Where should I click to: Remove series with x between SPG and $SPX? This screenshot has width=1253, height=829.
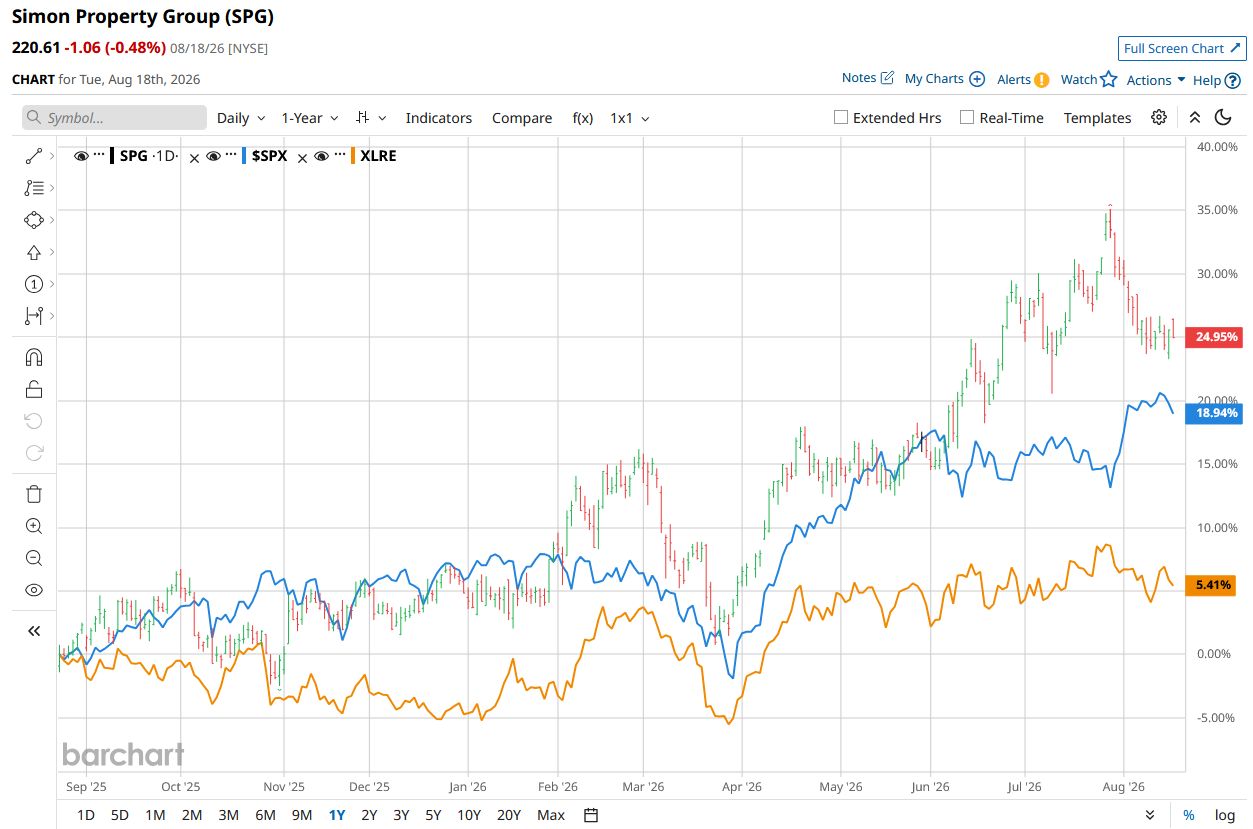(x=195, y=157)
